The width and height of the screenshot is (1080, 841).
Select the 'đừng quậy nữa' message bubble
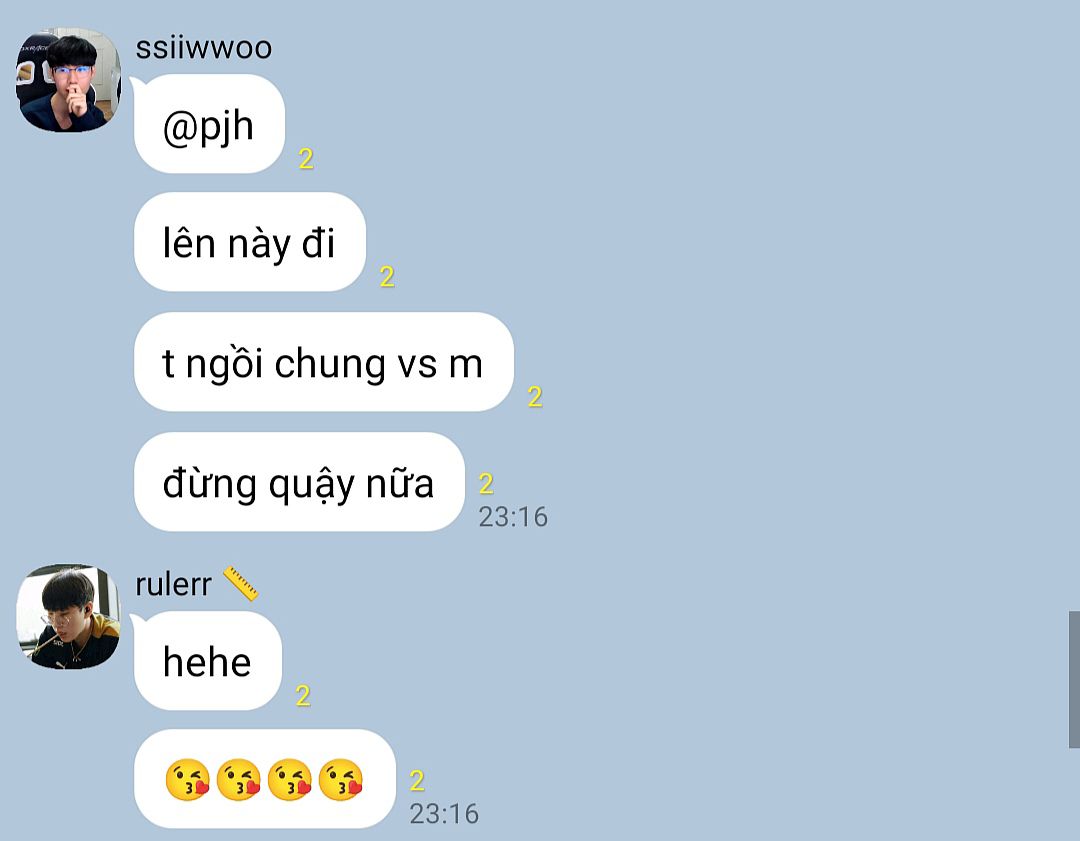click(x=300, y=481)
